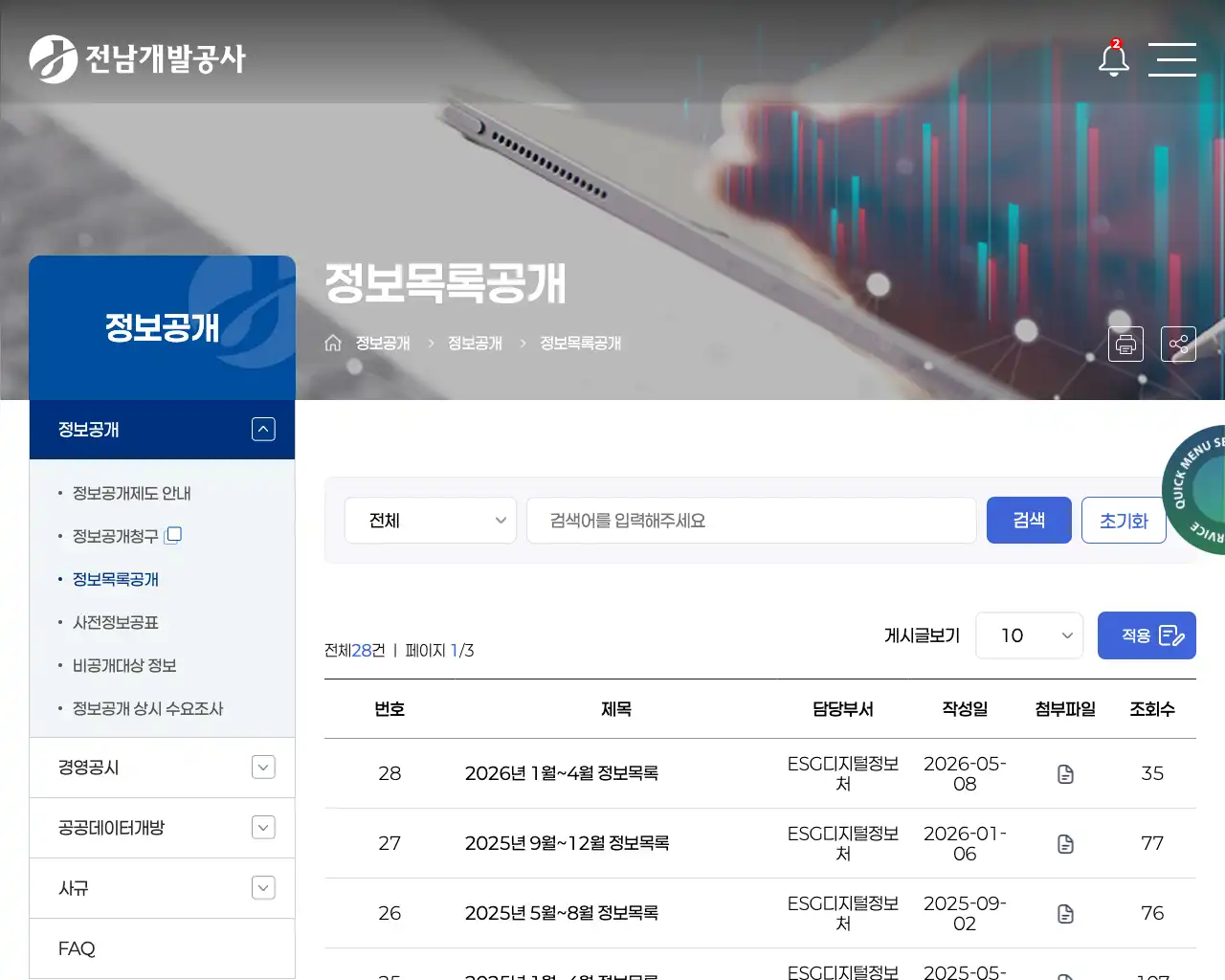
Task: Open attachment file icon for post 26
Action: click(1065, 913)
